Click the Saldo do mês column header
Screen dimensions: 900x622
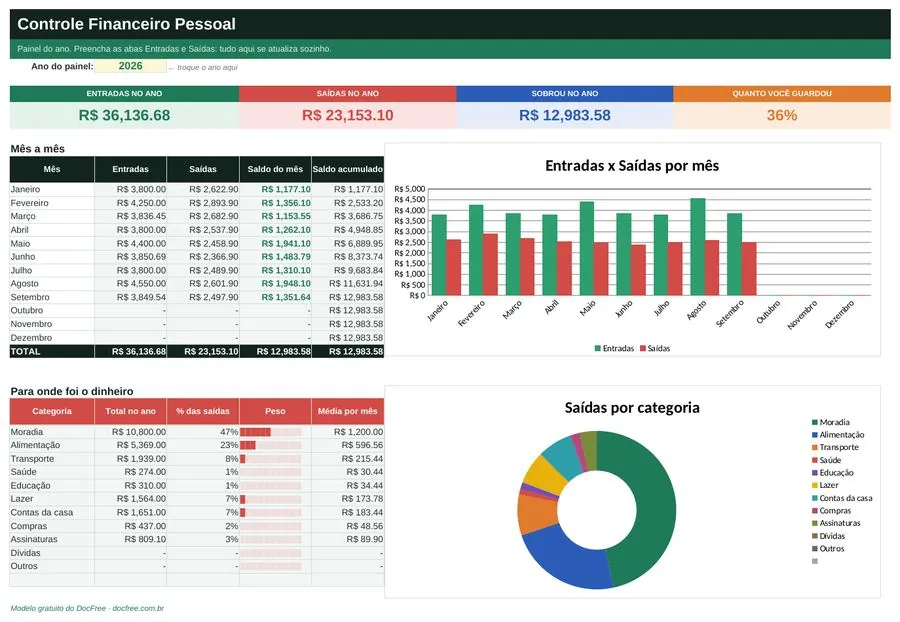[275, 169]
